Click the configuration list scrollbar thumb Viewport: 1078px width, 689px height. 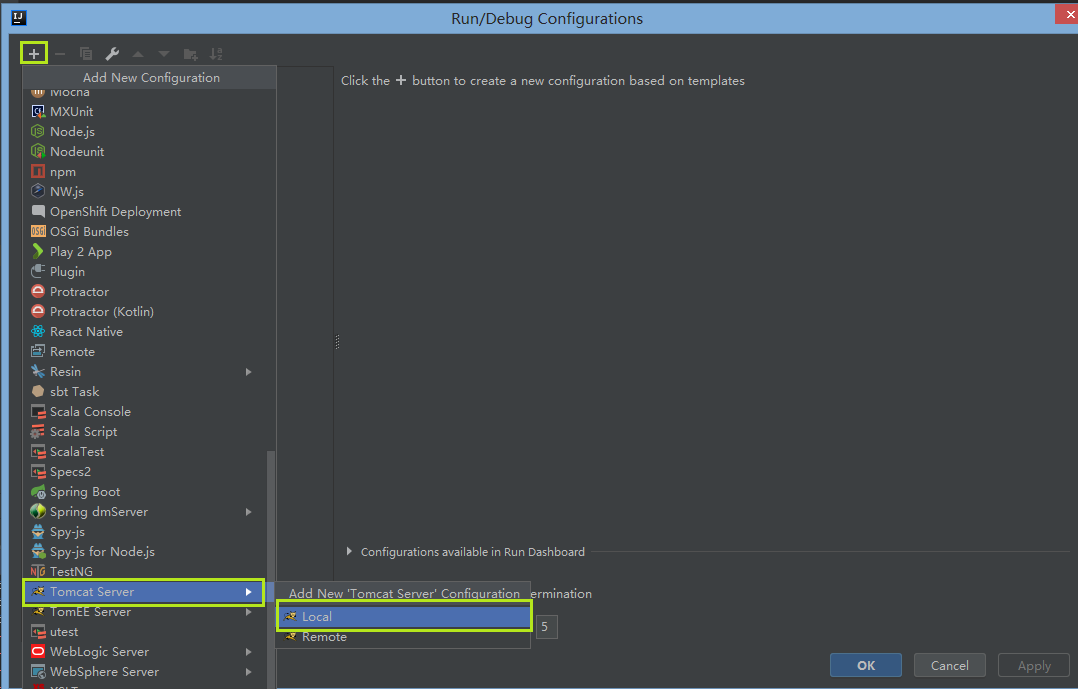click(270, 569)
